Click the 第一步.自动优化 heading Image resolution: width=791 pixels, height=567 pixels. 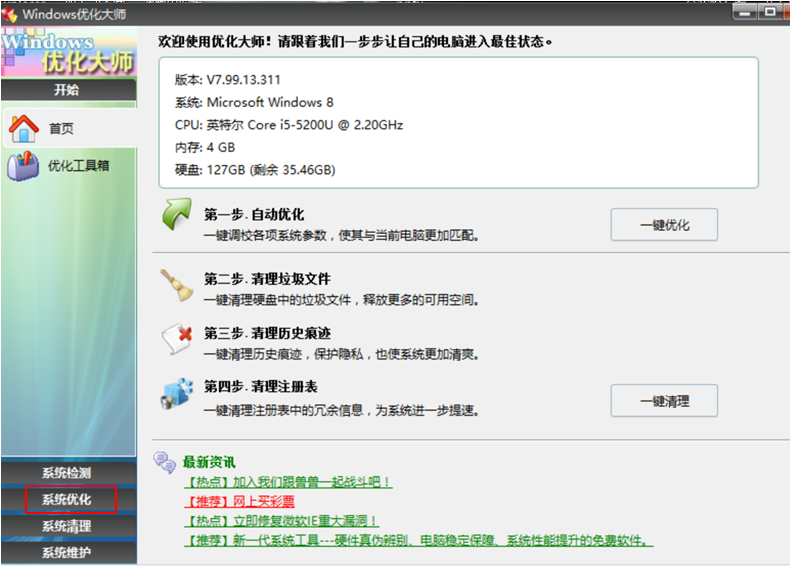coord(254,215)
